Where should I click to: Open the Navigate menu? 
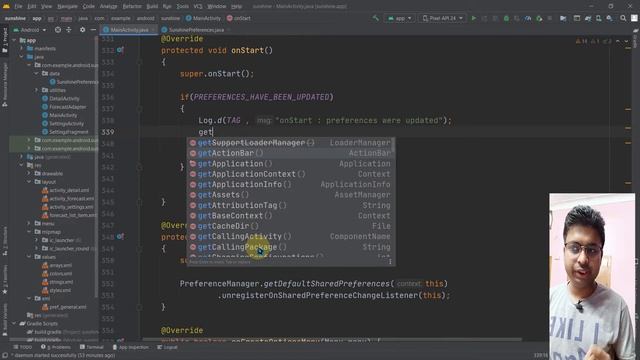point(67,7)
